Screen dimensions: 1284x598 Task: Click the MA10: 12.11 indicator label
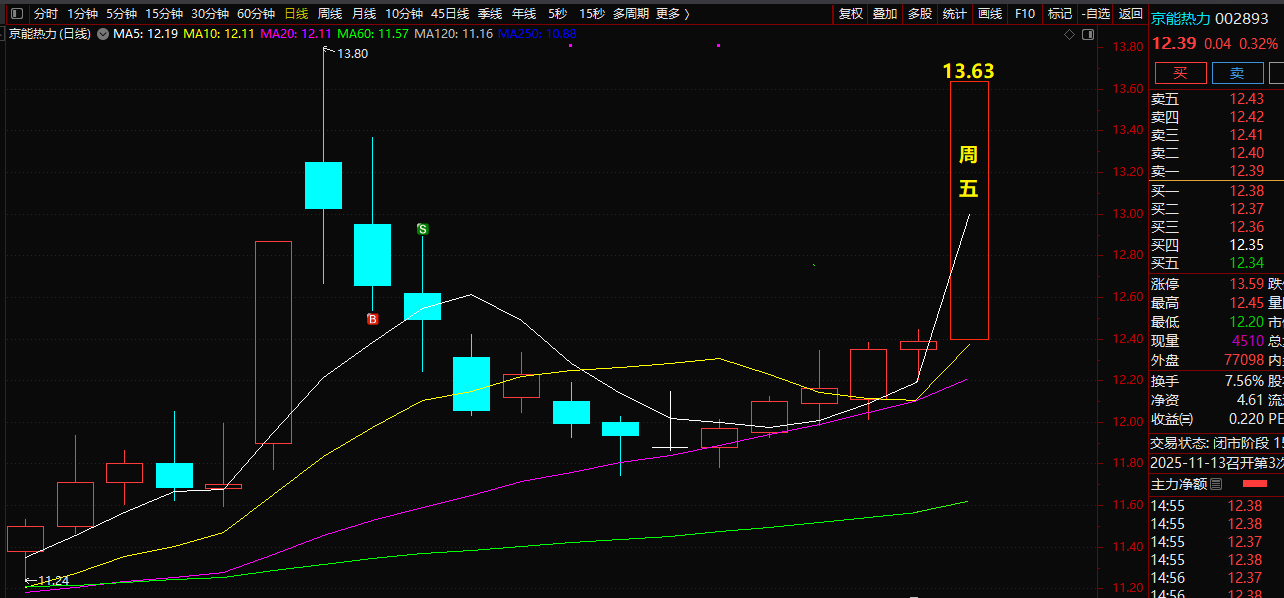(x=219, y=34)
